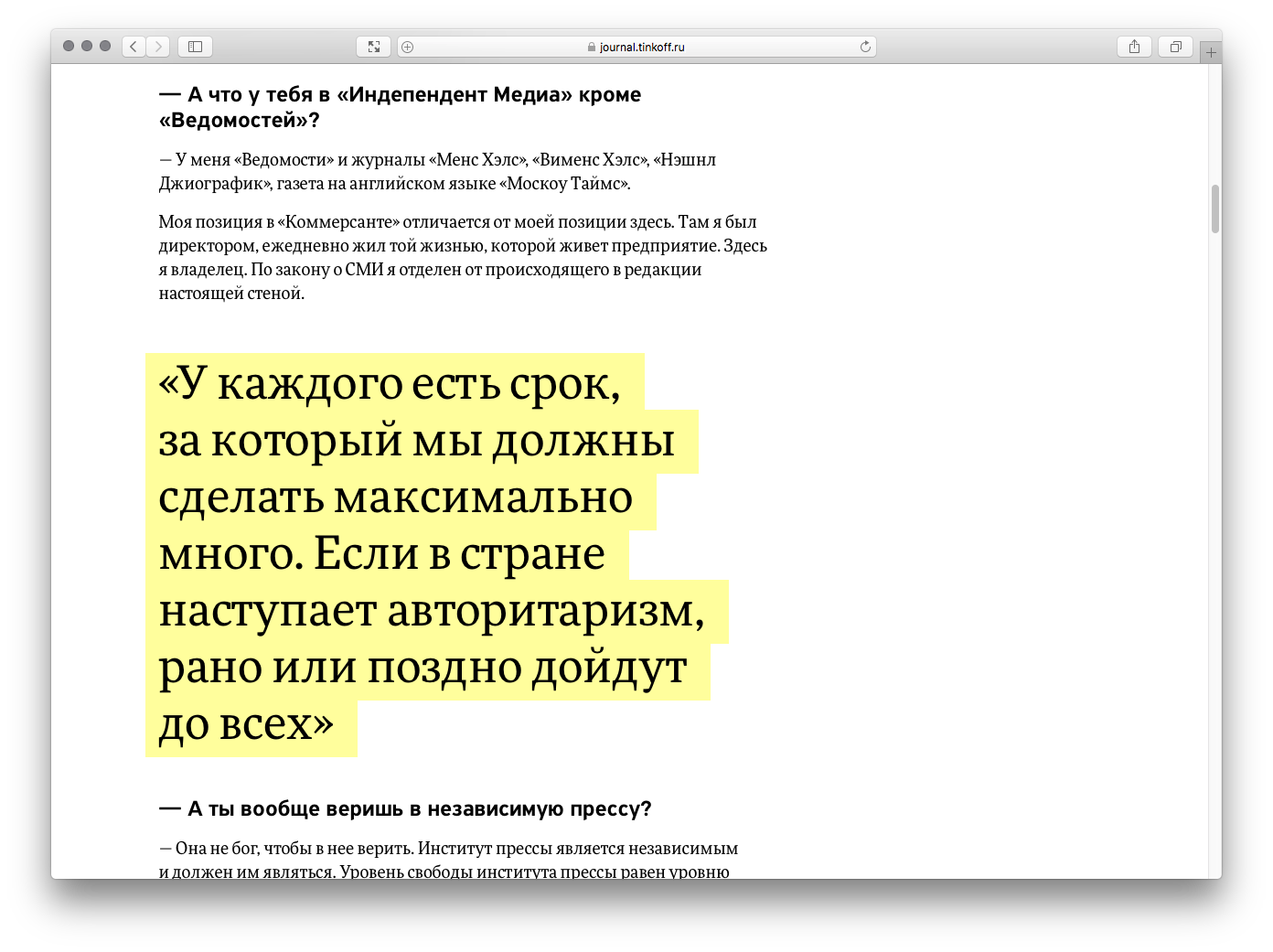
Task: Click the page's vertical scrollbar thumb
Action: (x=1215, y=209)
